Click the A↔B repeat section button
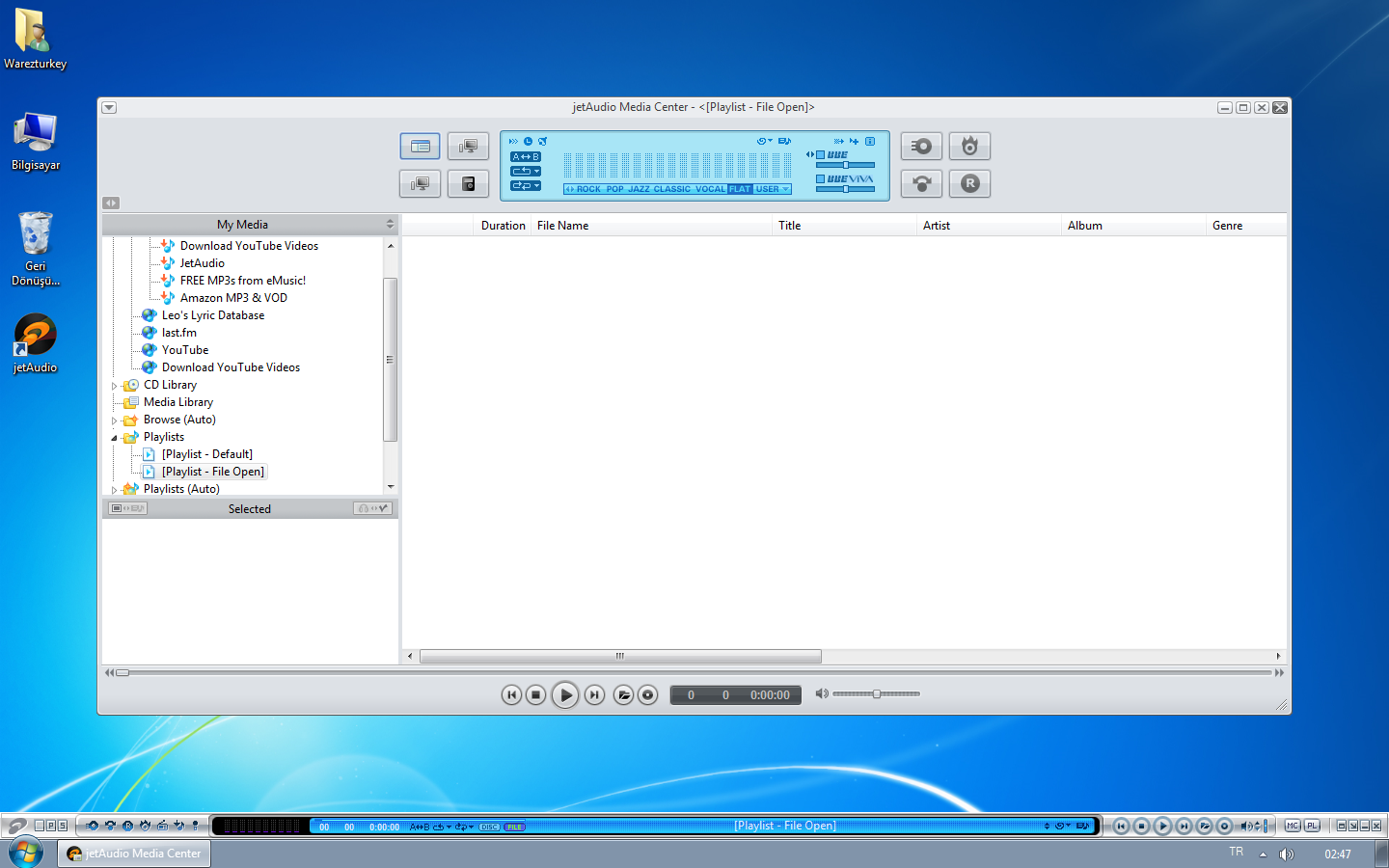 526,156
